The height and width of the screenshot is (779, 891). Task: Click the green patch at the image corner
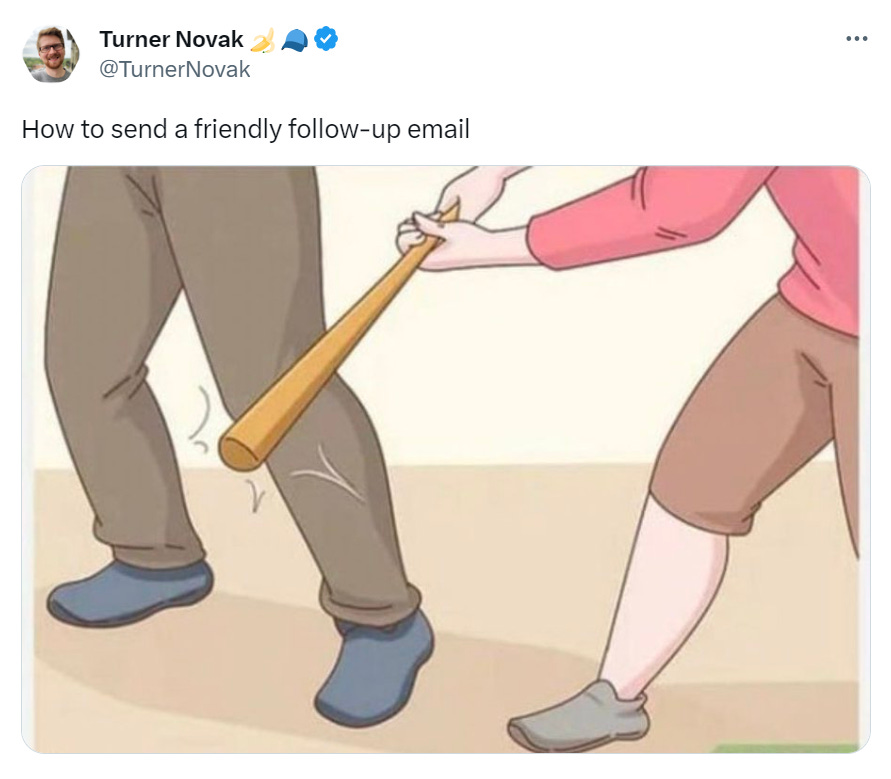[787, 748]
